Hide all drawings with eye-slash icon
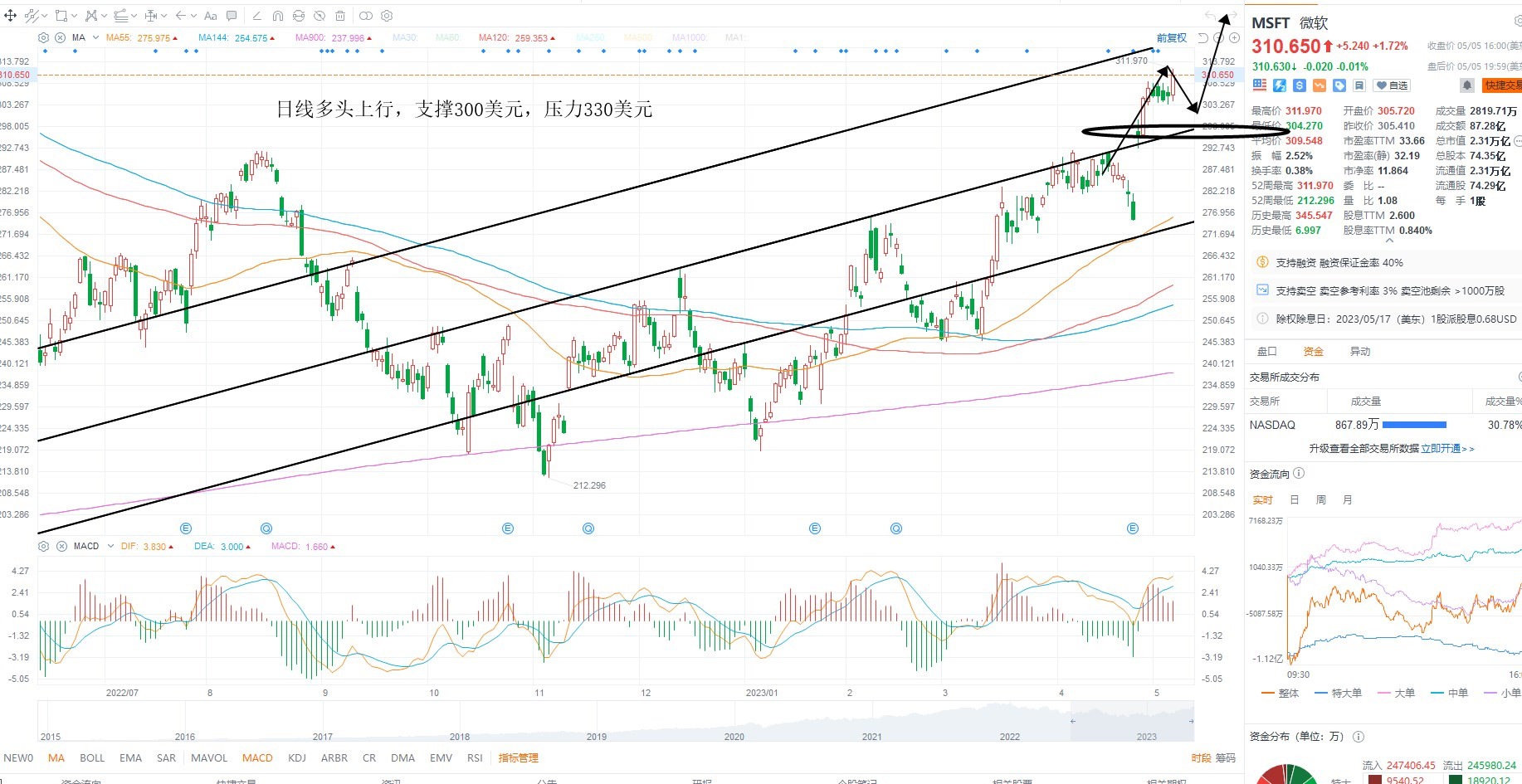 point(320,16)
